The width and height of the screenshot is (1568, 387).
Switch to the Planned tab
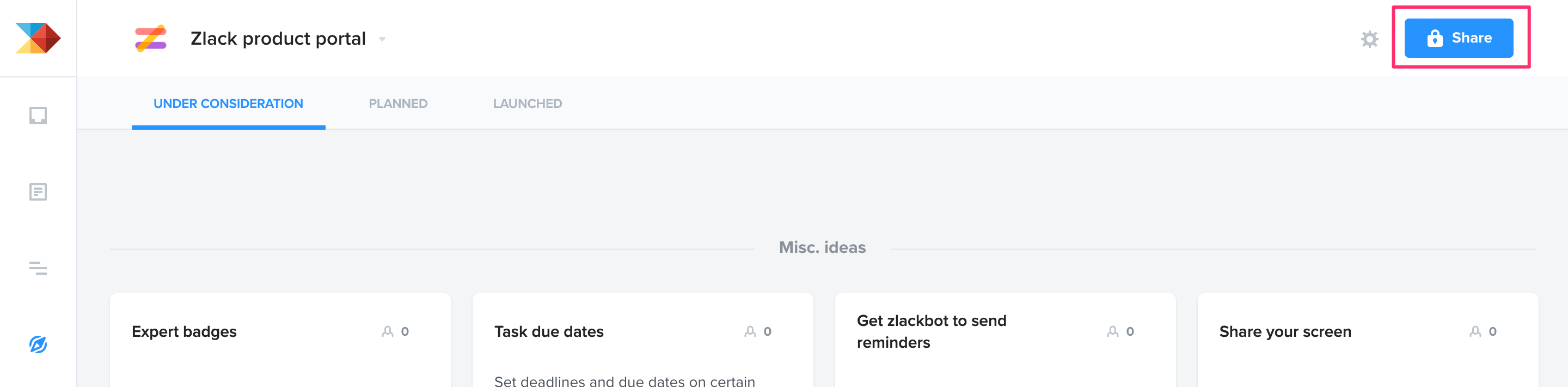[398, 104]
